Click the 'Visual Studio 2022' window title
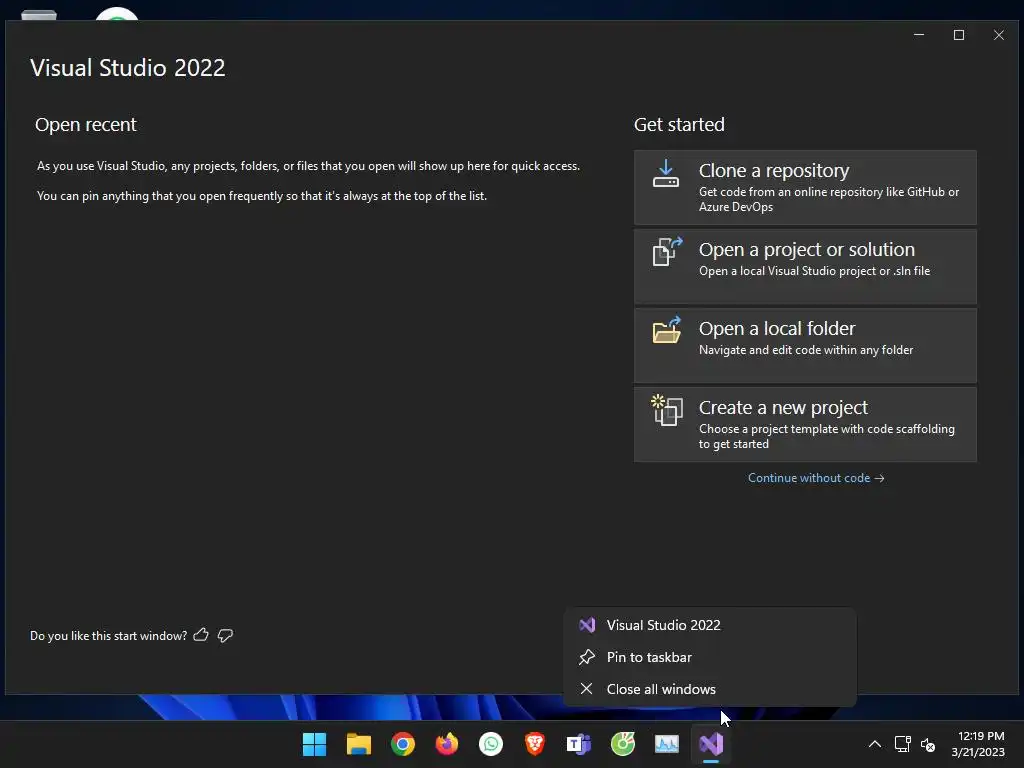 127,68
